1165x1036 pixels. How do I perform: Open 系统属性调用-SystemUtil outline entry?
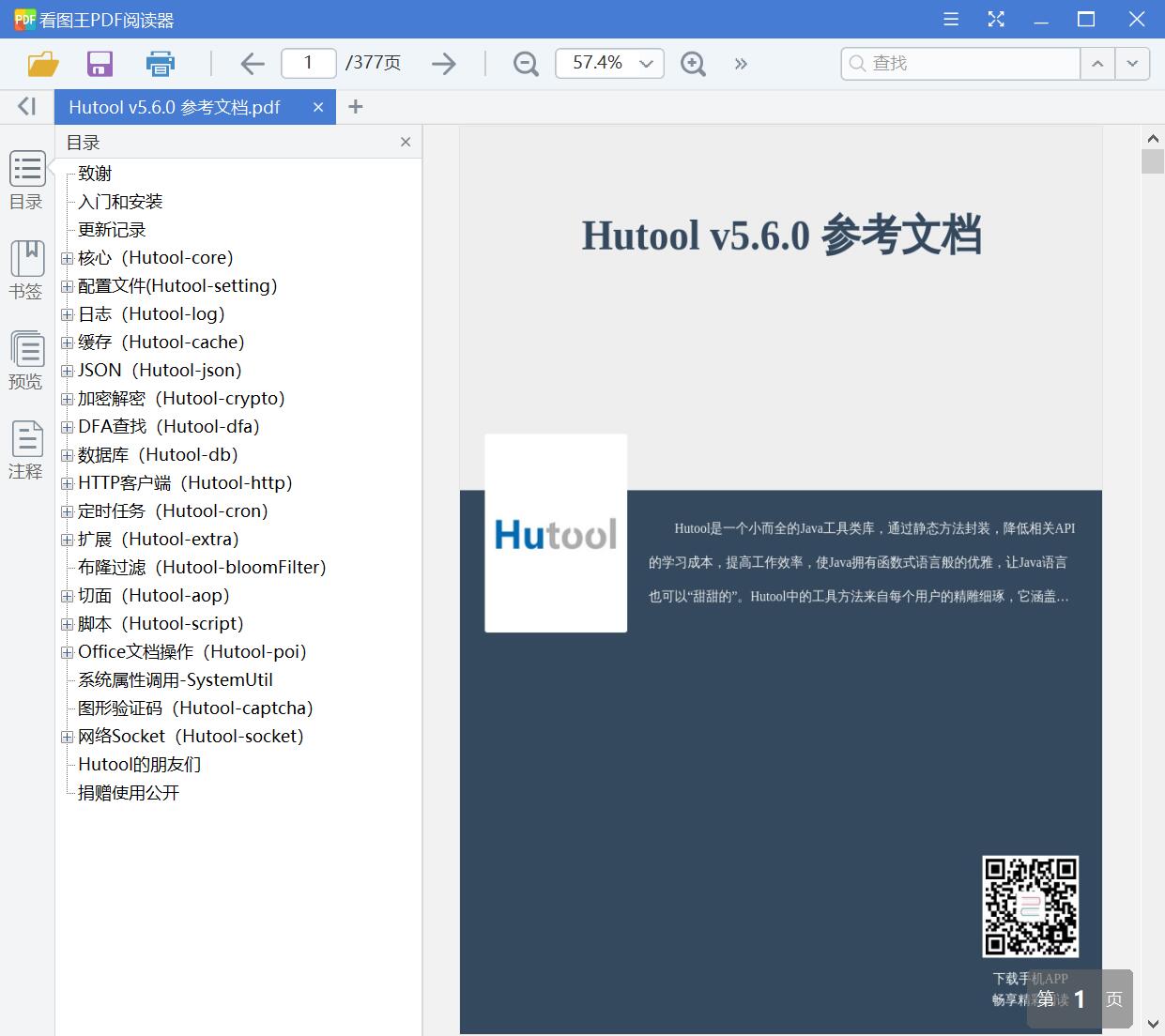tap(176, 680)
